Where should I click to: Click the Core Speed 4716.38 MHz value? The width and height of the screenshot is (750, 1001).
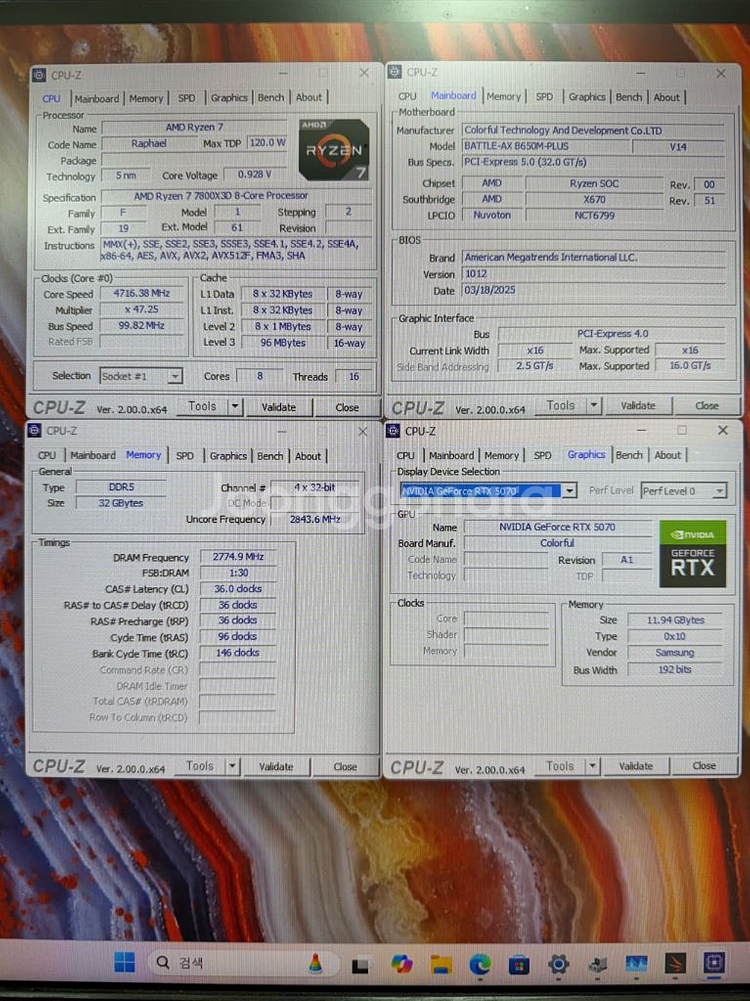[x=141, y=293]
